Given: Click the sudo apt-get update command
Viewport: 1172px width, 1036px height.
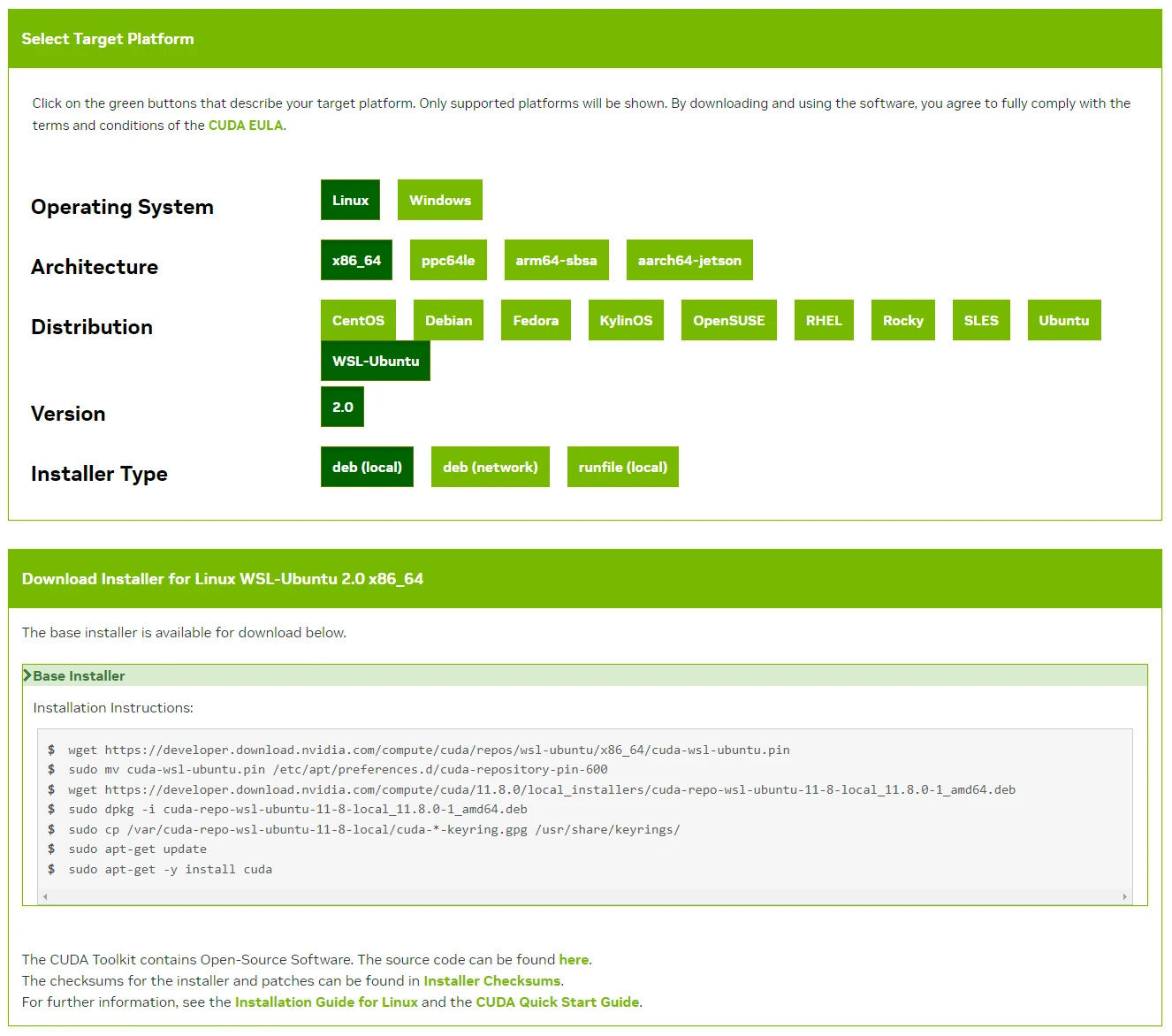Looking at the screenshot, I should 137,849.
